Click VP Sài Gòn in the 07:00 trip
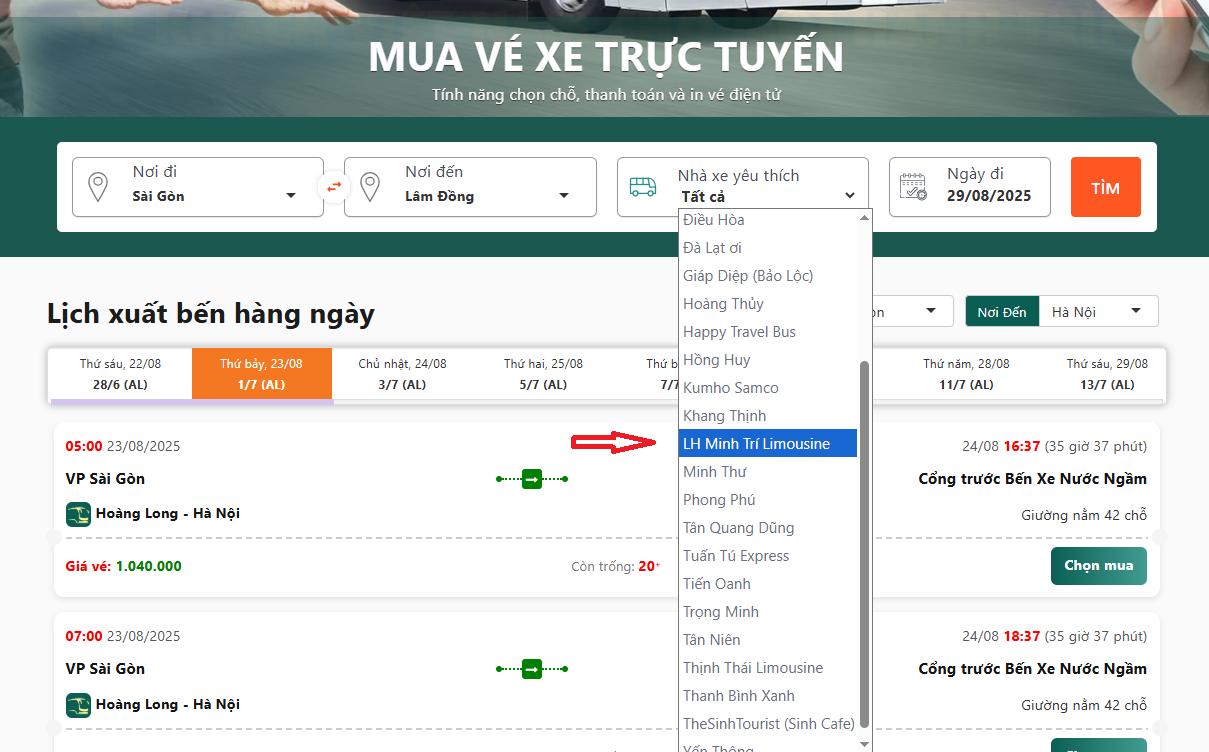1209x752 pixels. [x=105, y=669]
